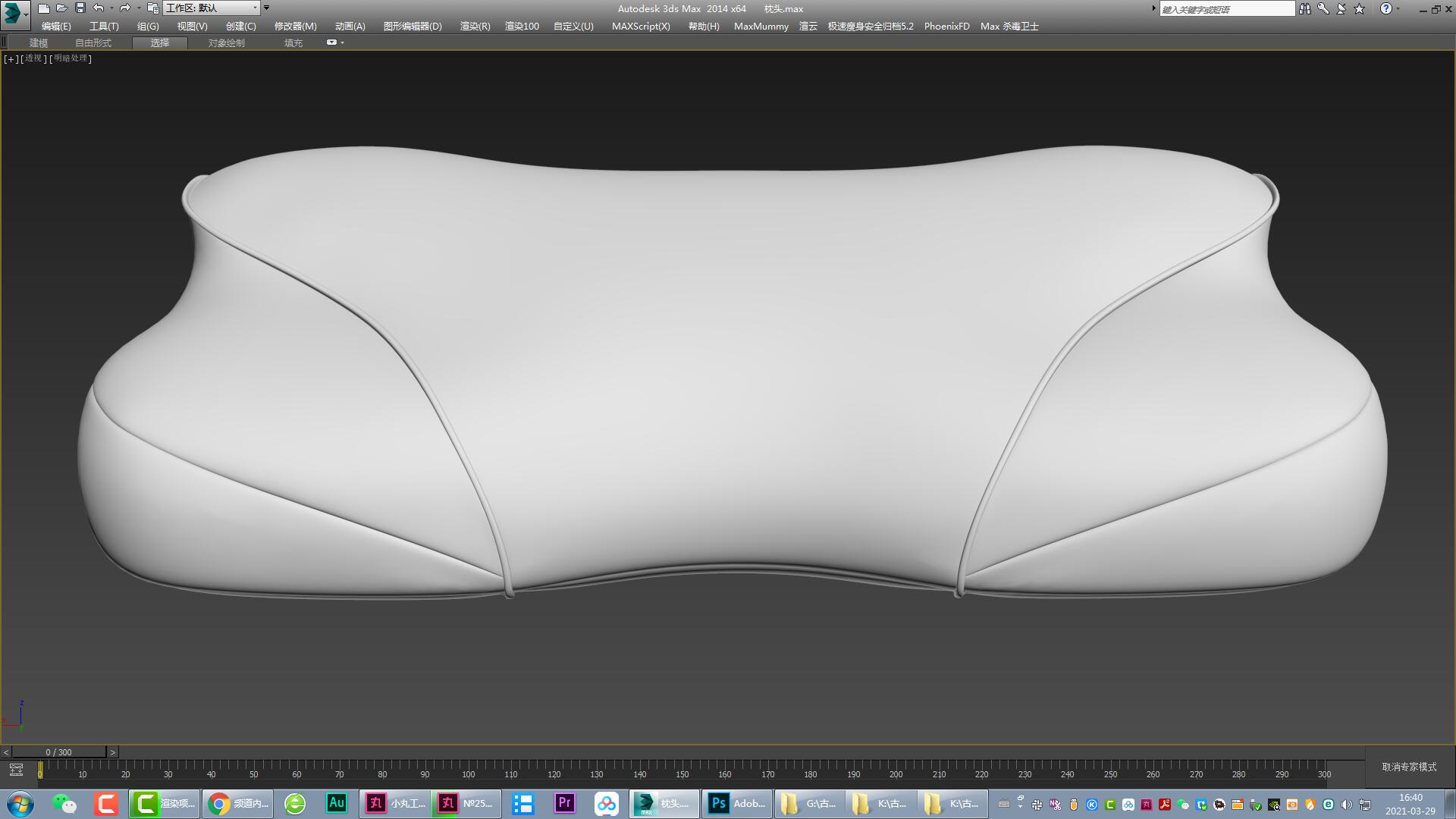Undo the last action
The image size is (1456, 819).
click(x=99, y=8)
